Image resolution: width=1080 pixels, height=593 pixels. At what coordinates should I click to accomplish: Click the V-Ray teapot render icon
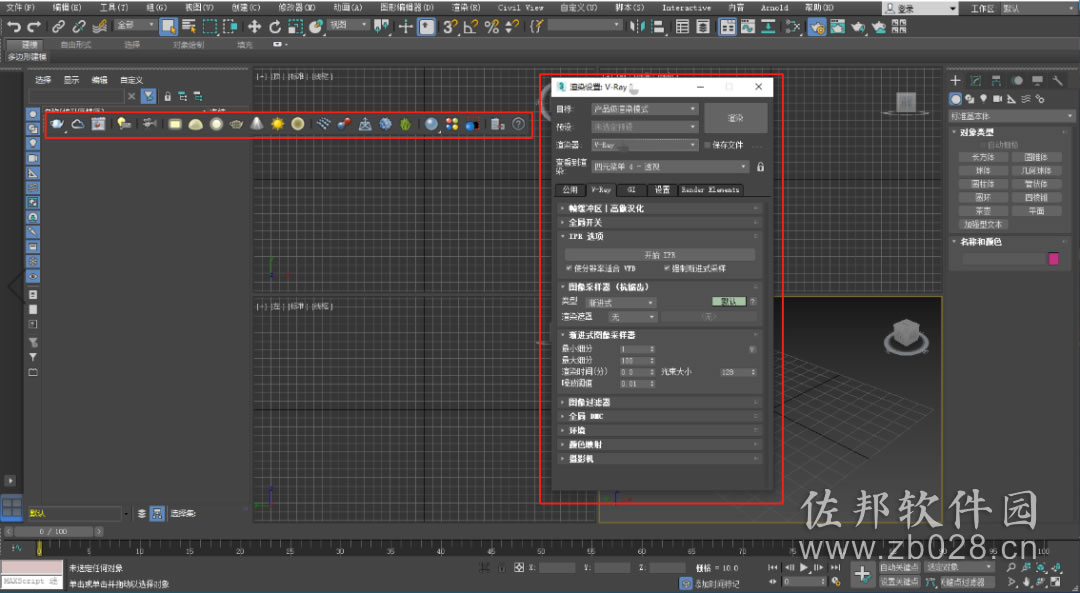point(56,124)
